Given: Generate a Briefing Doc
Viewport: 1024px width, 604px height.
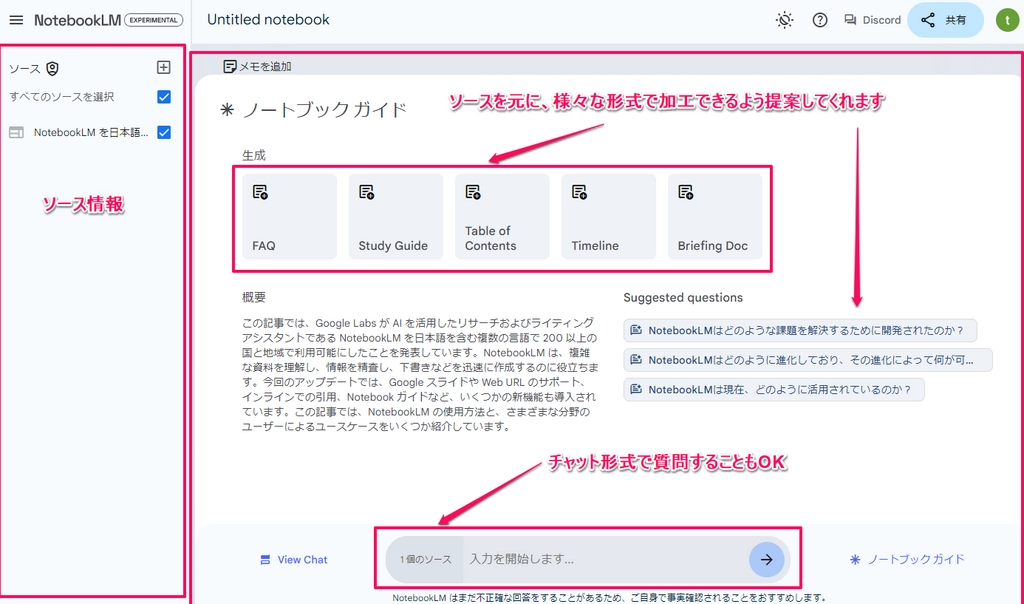Looking at the screenshot, I should click(x=715, y=216).
